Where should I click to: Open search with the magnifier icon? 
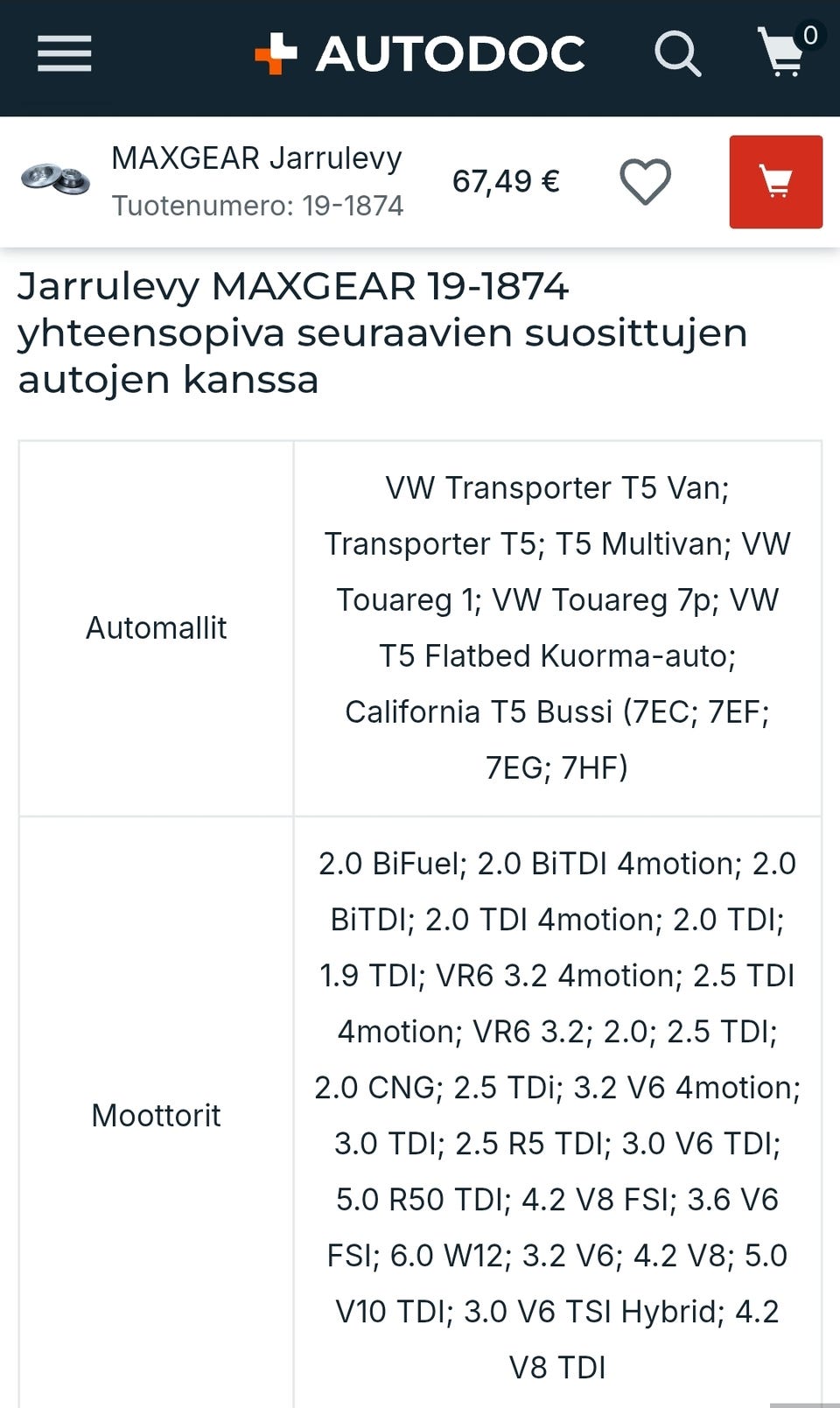click(x=677, y=54)
